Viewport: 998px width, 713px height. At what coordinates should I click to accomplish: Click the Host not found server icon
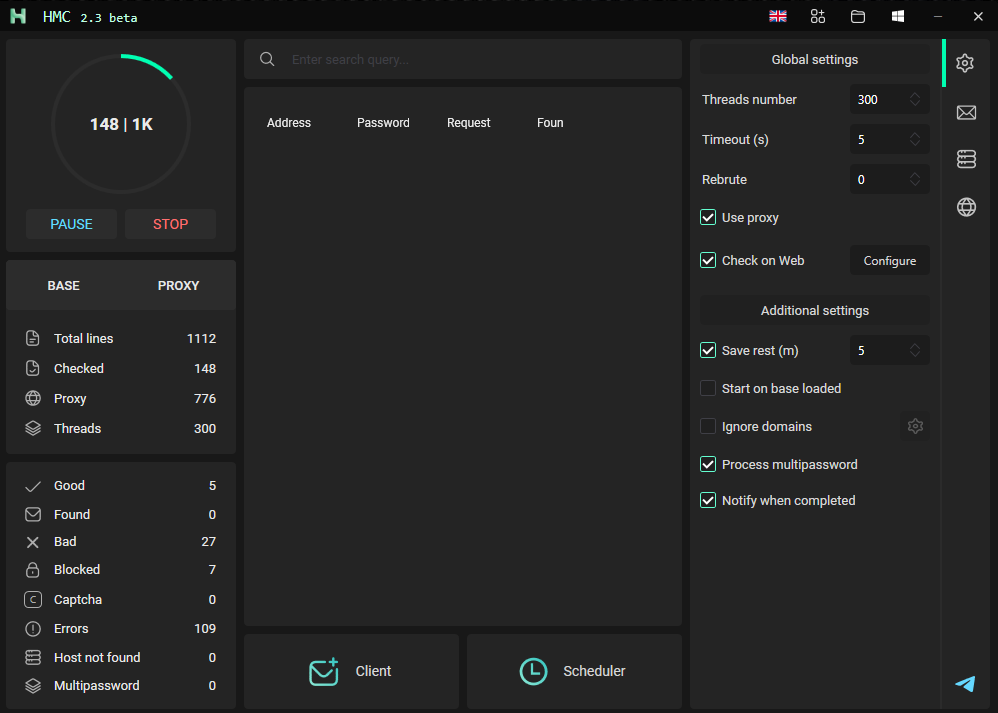(x=33, y=658)
